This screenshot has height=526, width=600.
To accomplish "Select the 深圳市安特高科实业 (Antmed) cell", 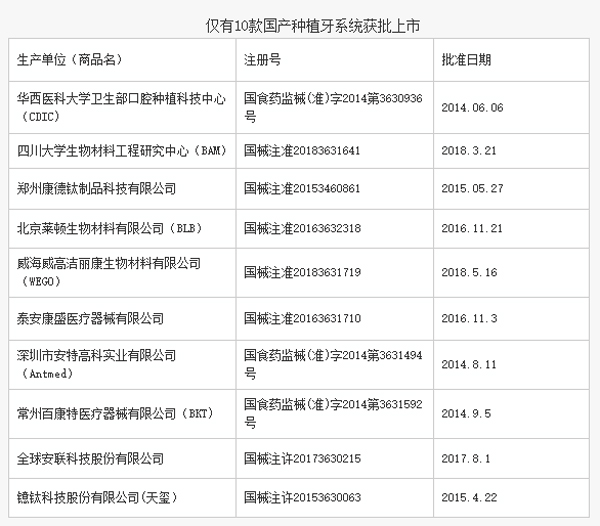I will pyautogui.click(x=97, y=364).
